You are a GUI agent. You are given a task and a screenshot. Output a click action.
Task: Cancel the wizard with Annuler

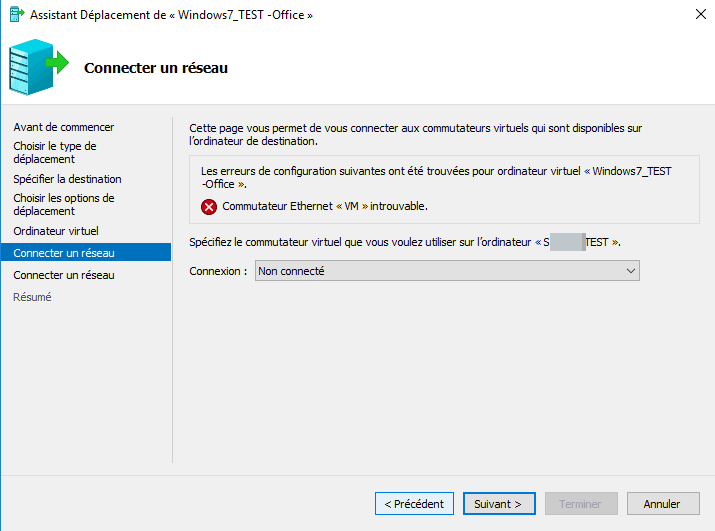(x=663, y=504)
